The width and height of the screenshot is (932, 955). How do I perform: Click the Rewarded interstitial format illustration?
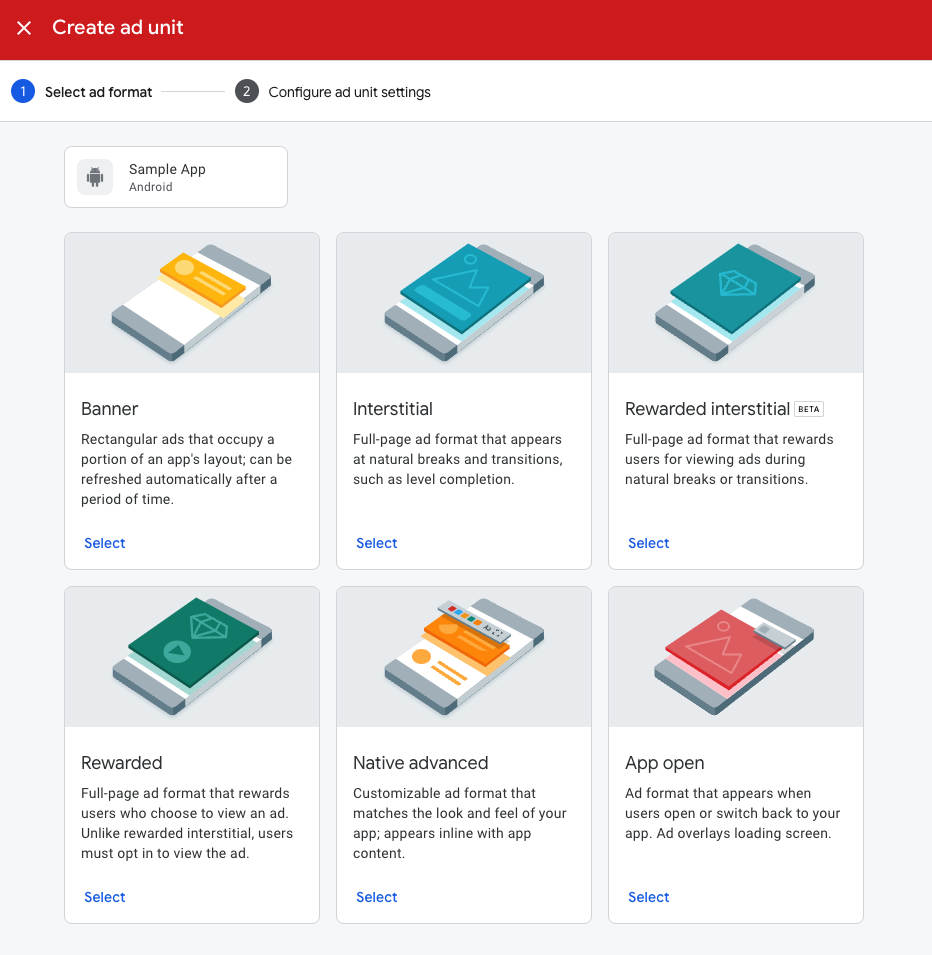click(735, 302)
